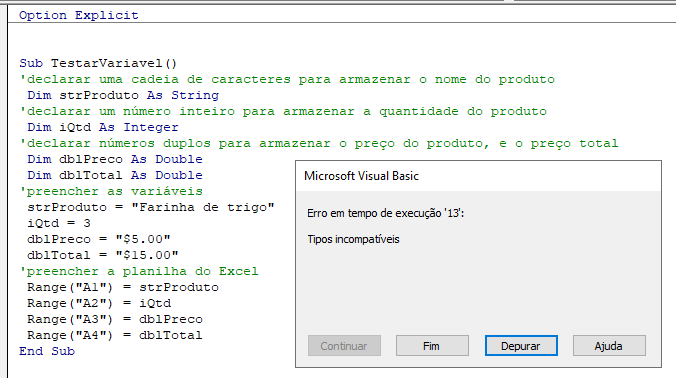Open Ajuda for the runtime error

pos(609,346)
